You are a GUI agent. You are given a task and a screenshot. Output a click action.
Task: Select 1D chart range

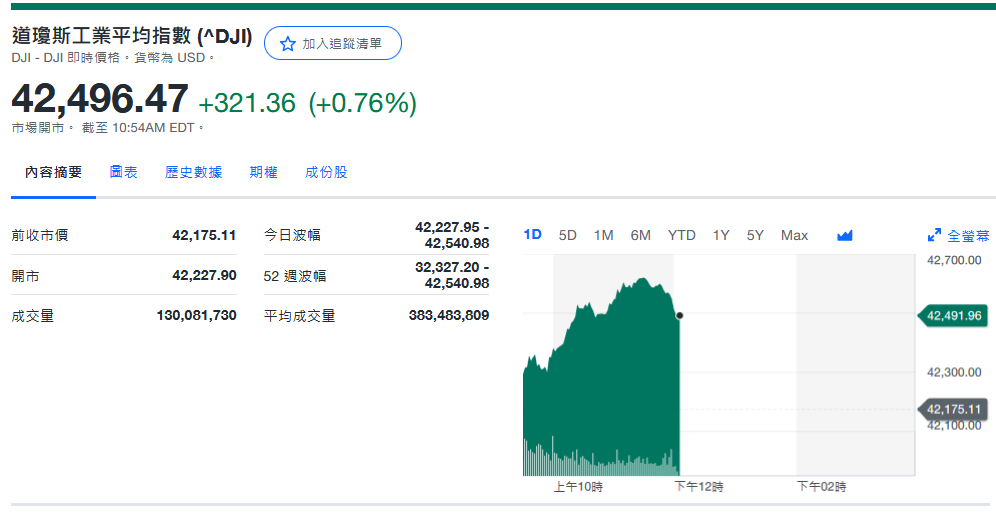[533, 235]
